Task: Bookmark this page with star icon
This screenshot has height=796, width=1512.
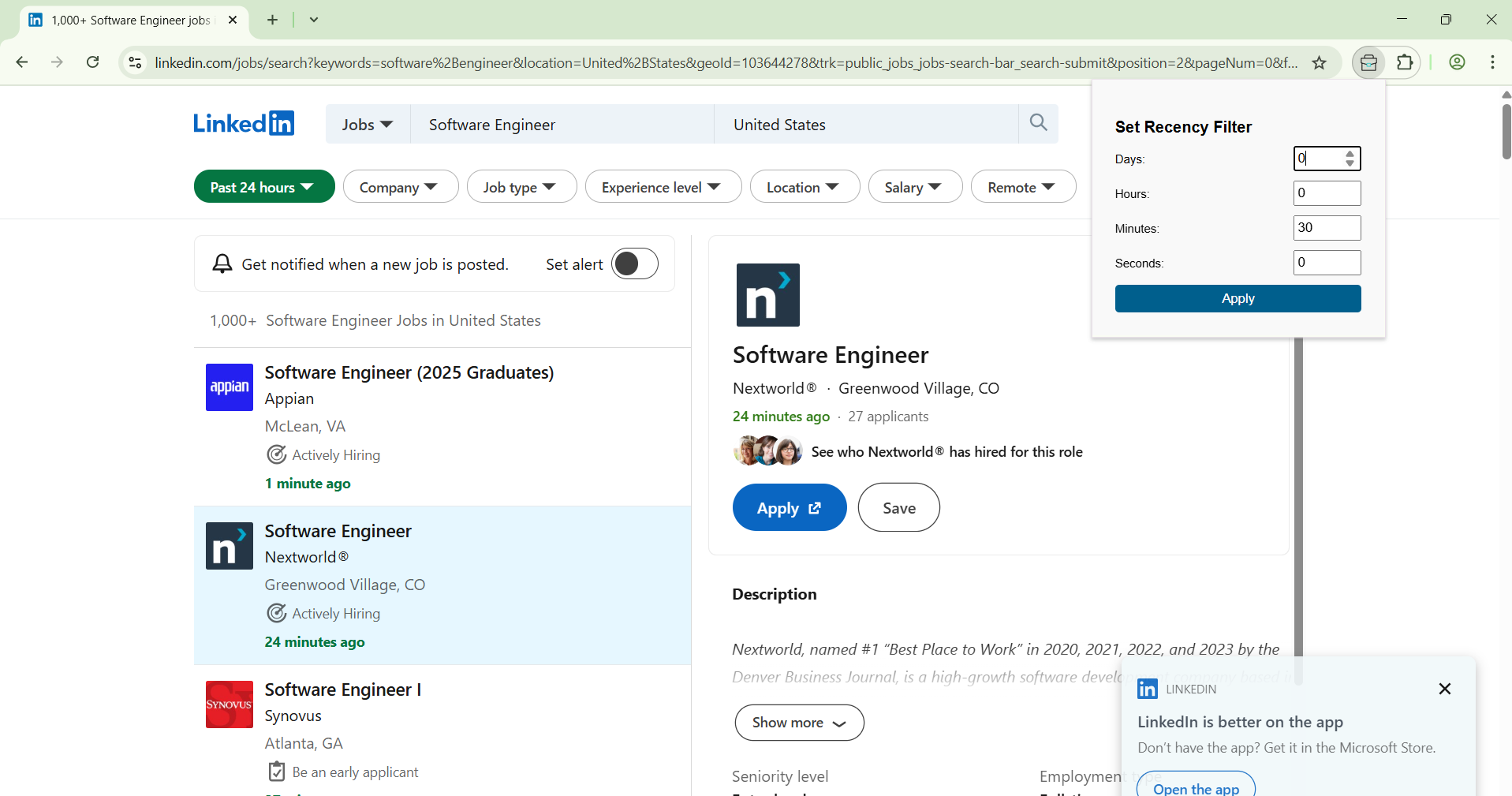Action: pyautogui.click(x=1319, y=63)
